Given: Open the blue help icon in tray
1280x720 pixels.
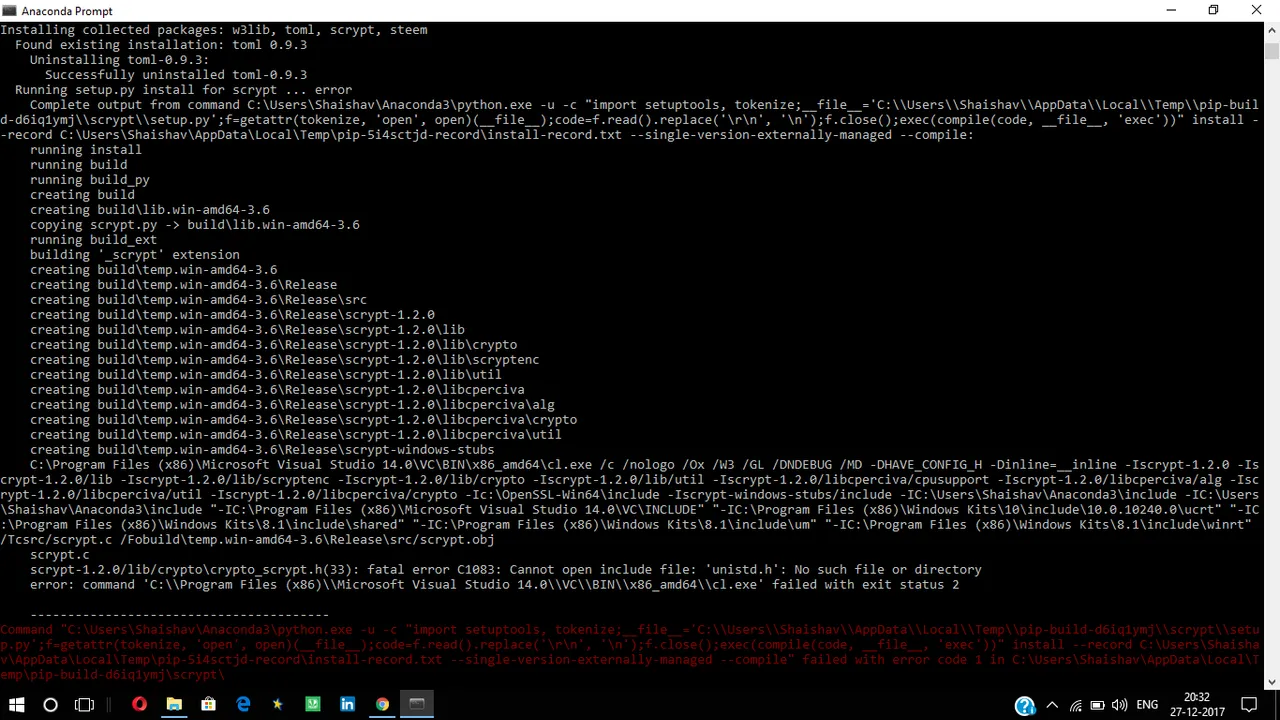Looking at the screenshot, I should click(1025, 706).
